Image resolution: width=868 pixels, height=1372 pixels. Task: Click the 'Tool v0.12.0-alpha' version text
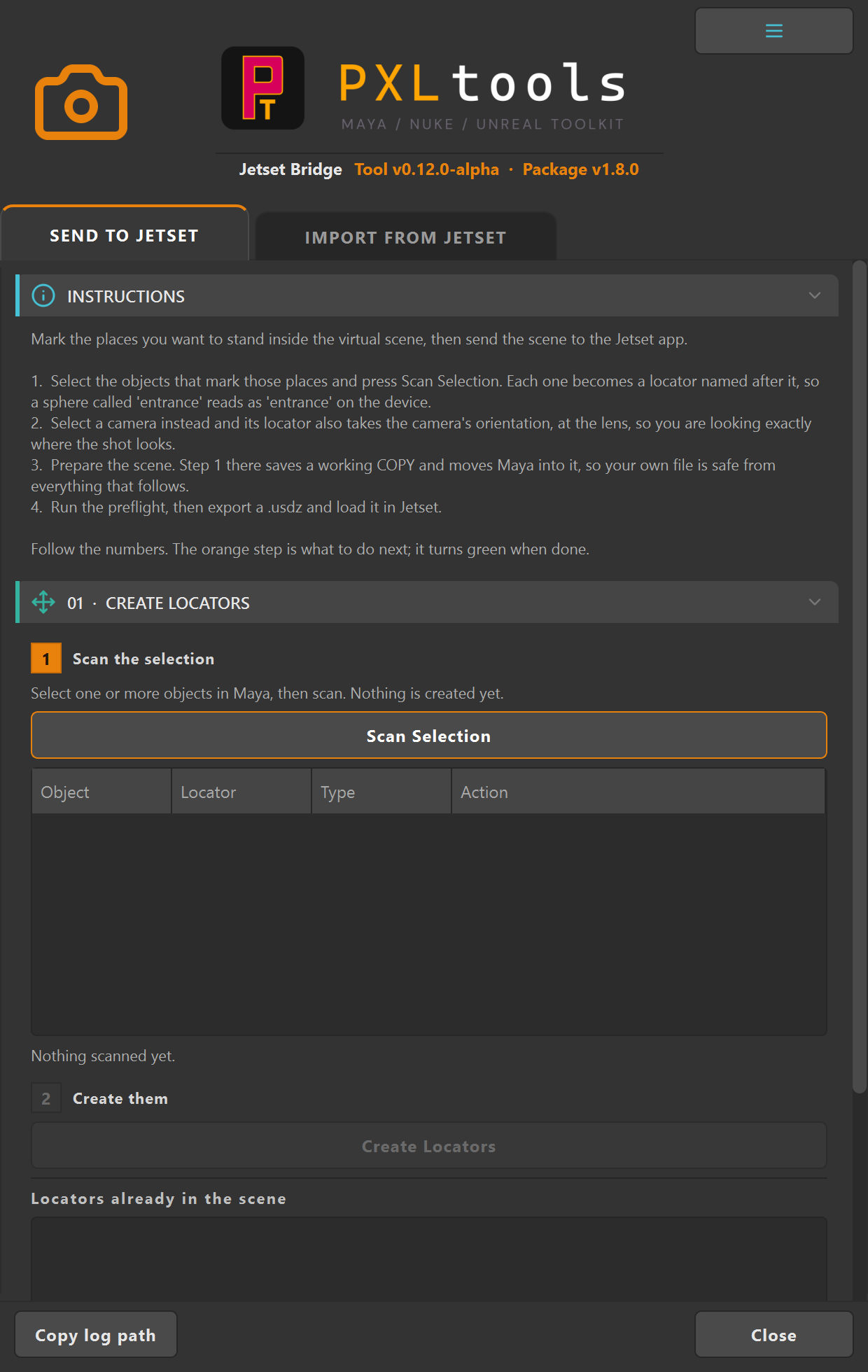pos(426,169)
